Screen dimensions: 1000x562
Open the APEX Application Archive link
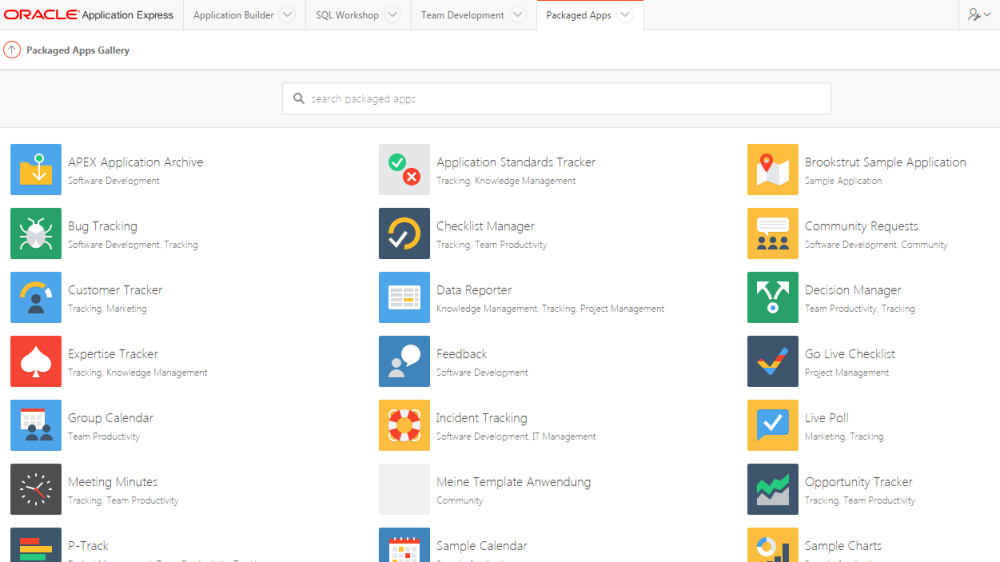coord(135,162)
